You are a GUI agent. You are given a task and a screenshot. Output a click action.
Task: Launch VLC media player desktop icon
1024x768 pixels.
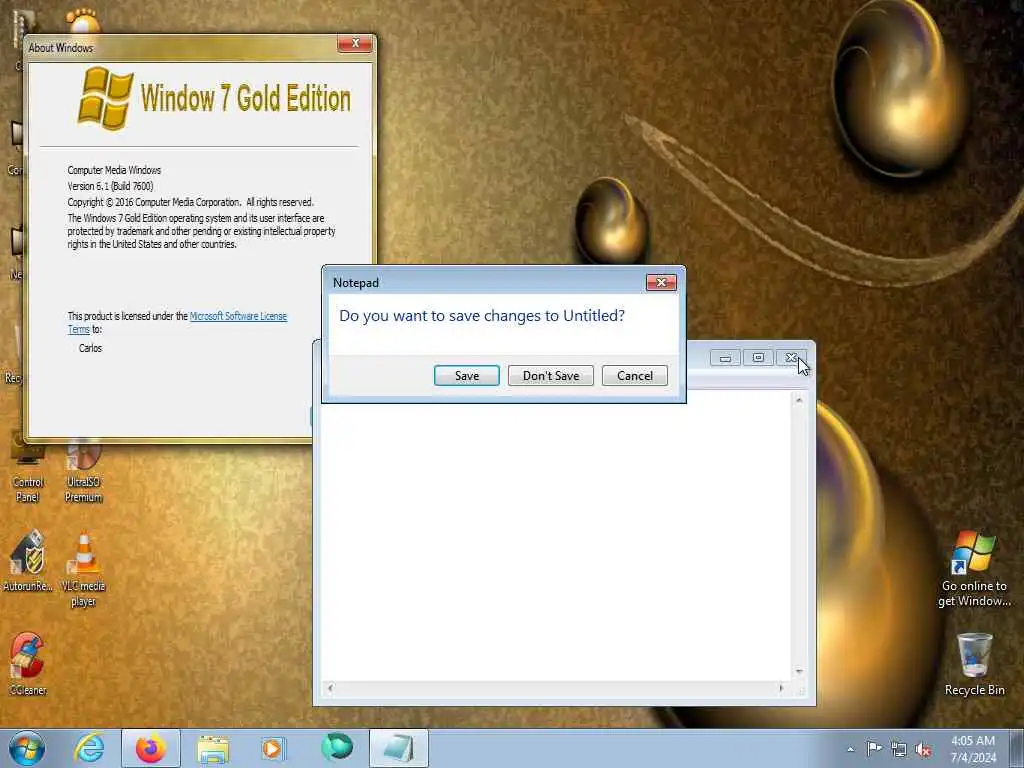pos(84,569)
